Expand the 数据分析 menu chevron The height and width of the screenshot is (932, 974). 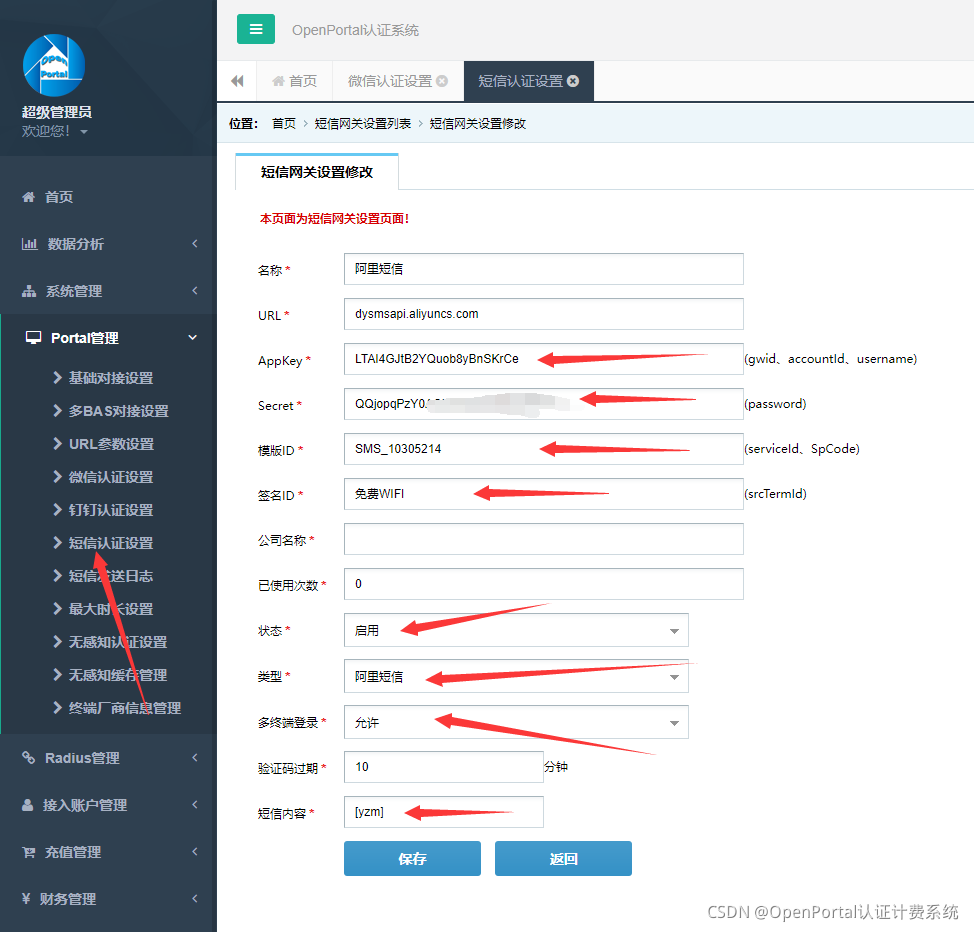click(x=194, y=244)
